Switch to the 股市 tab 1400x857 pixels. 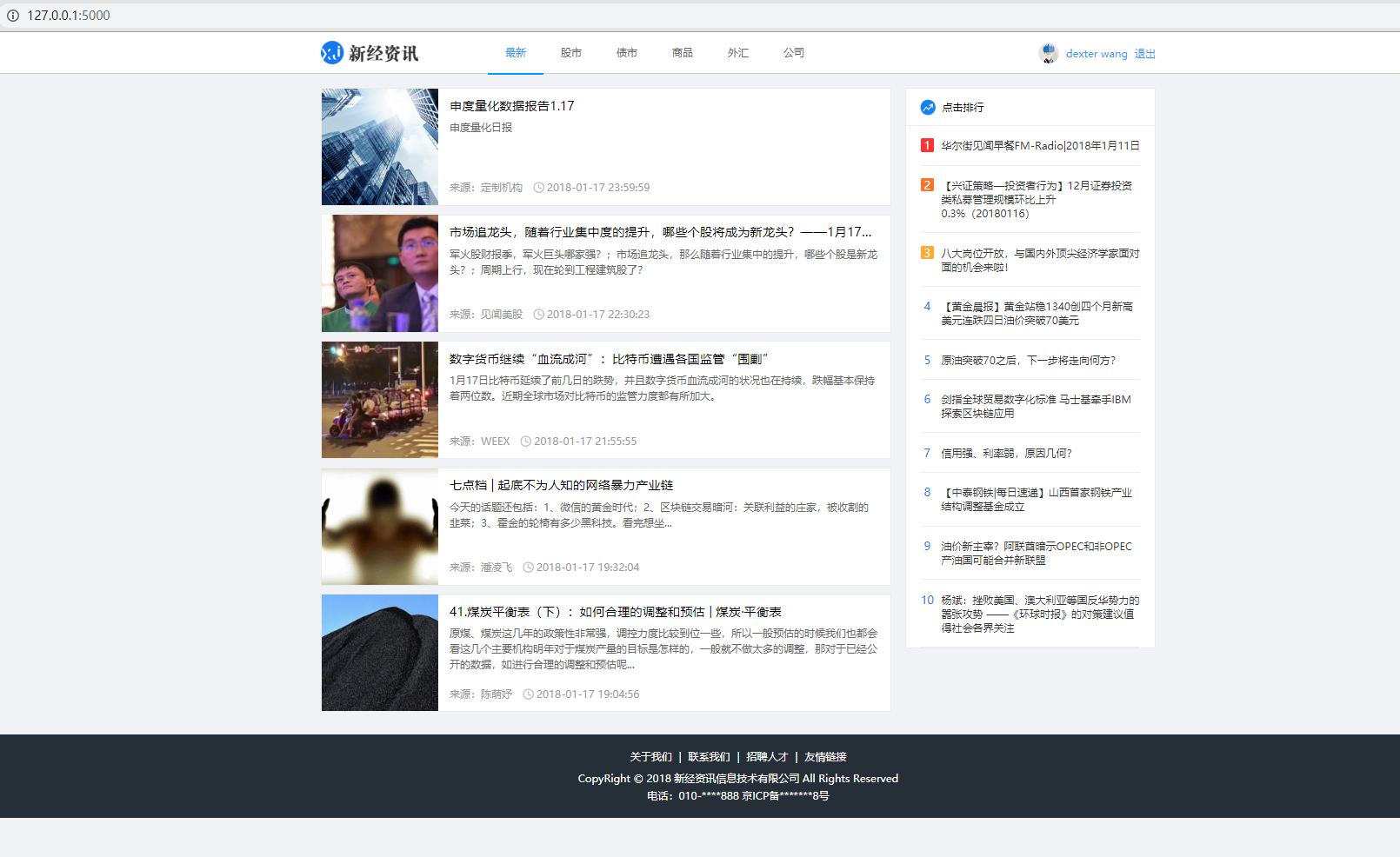click(571, 52)
